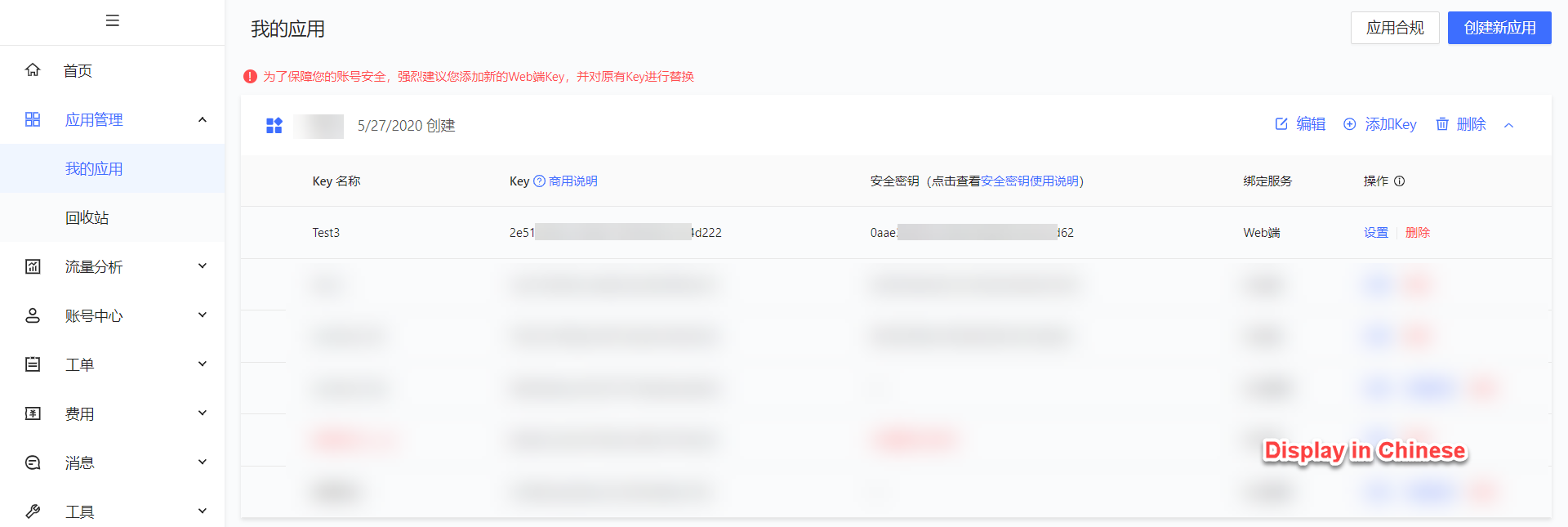Click the red account security warning text
The image size is (1568, 527).
[x=478, y=77]
